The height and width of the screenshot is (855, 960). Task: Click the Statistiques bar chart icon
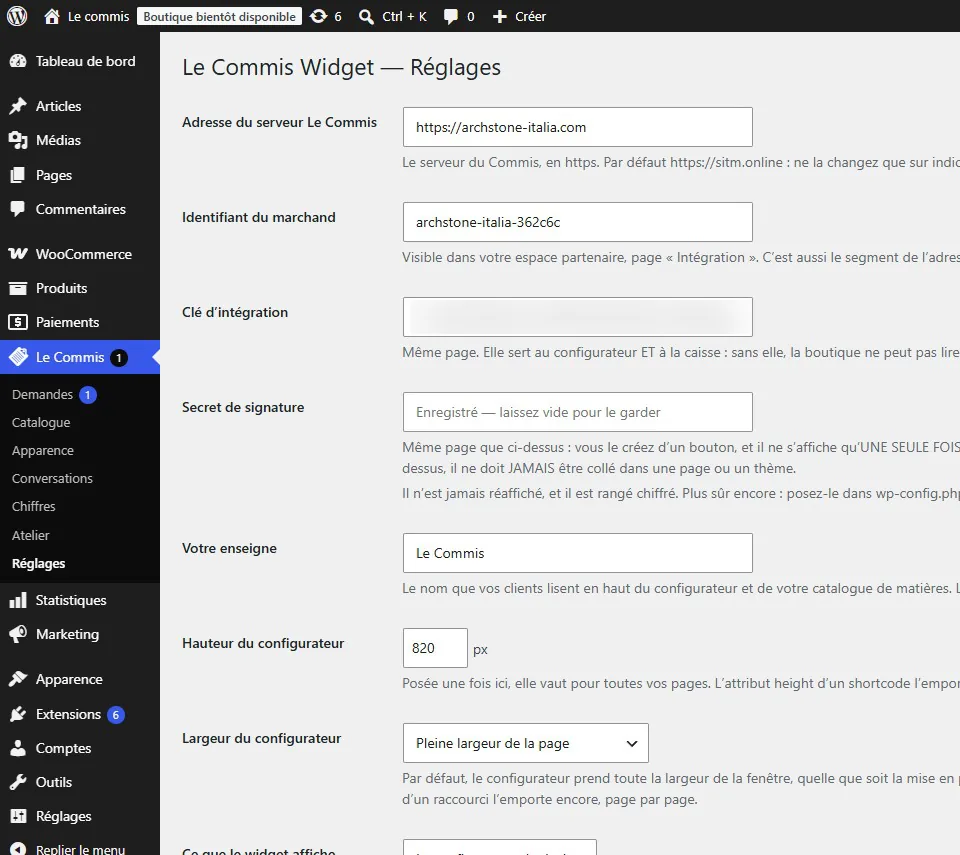(x=18, y=600)
